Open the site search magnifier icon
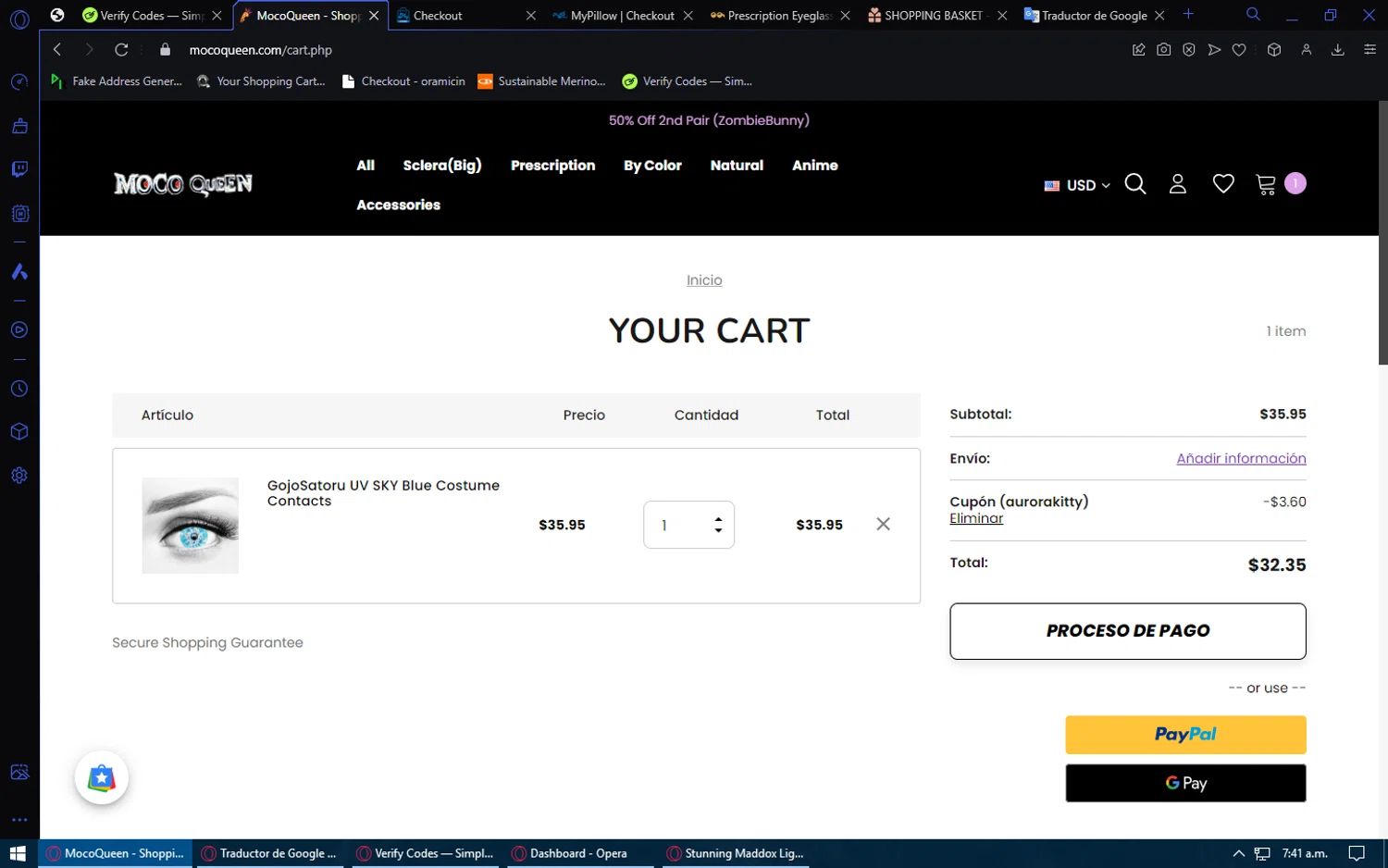The image size is (1388, 868). pos(1135,184)
